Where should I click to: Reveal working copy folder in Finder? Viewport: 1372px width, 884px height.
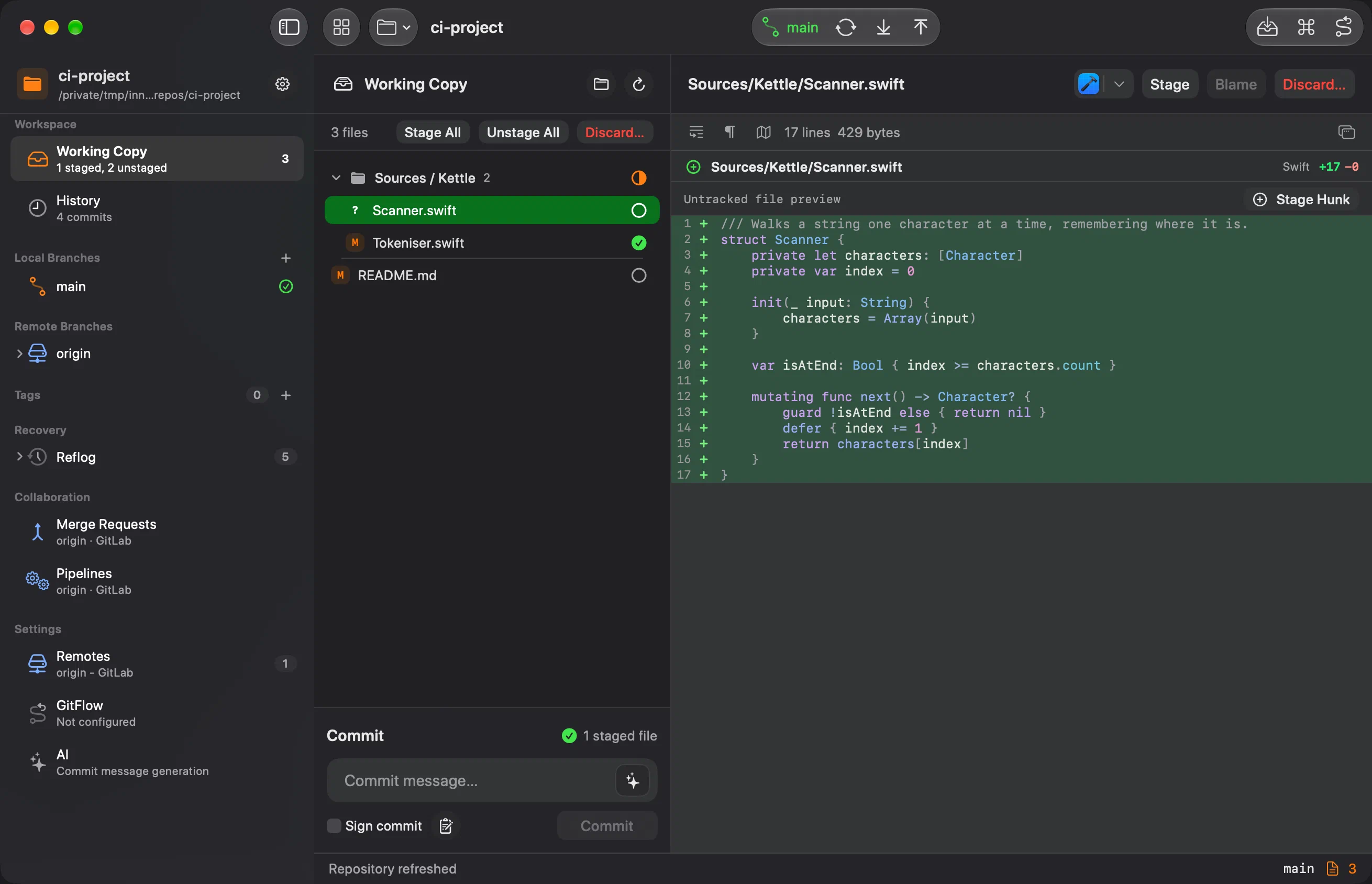point(601,84)
